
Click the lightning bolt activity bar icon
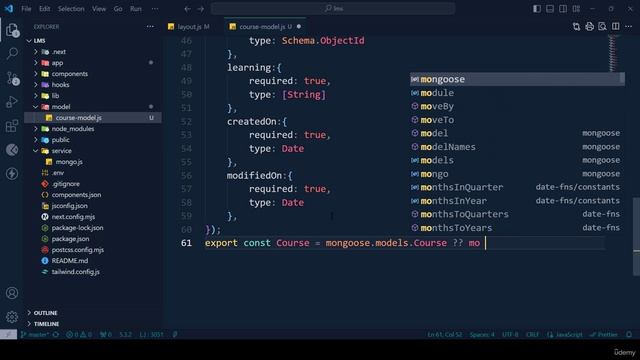click(x=12, y=173)
